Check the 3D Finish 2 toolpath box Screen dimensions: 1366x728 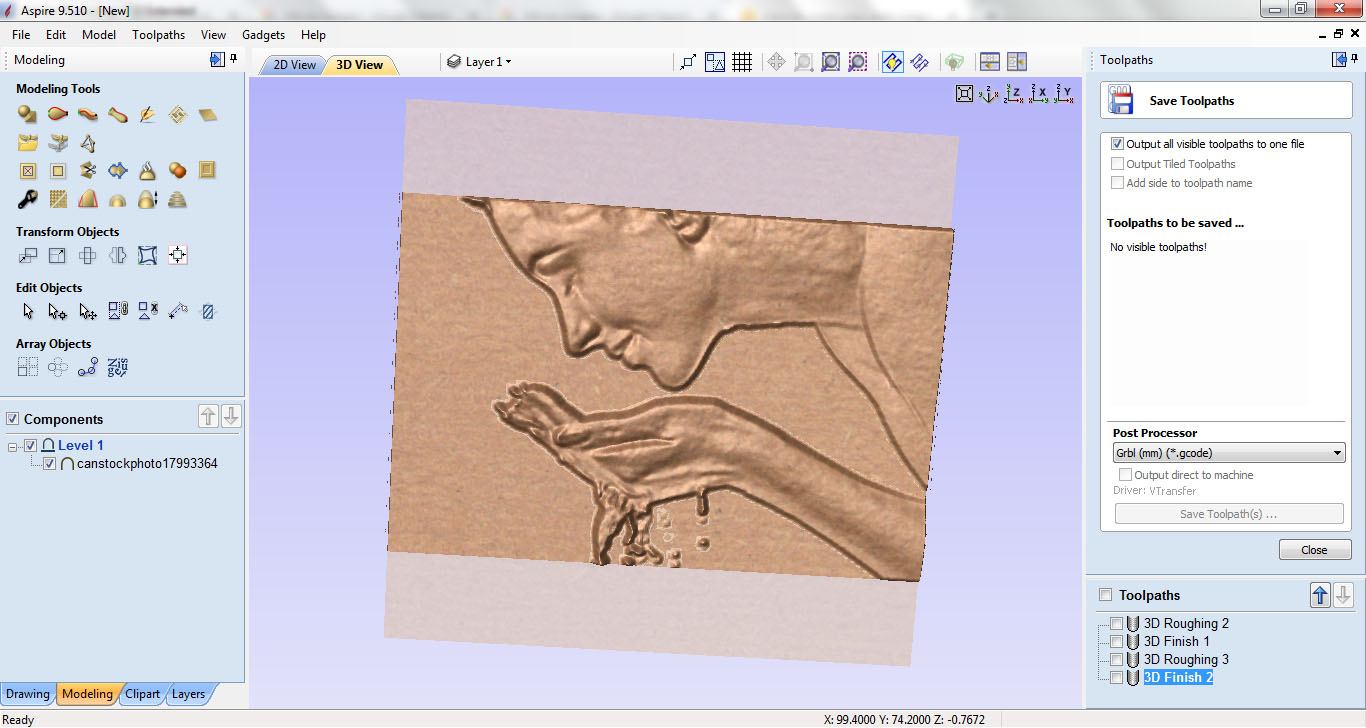pyautogui.click(x=1117, y=677)
